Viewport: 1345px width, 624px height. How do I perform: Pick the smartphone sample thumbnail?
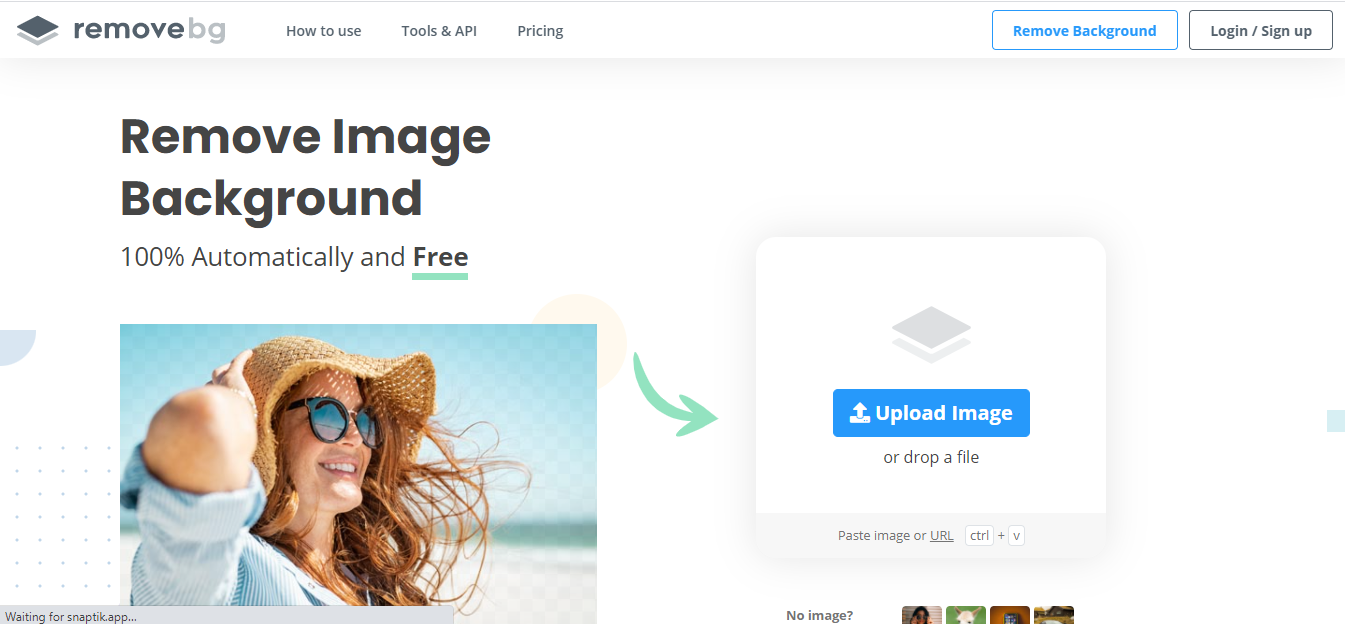coord(1010,615)
